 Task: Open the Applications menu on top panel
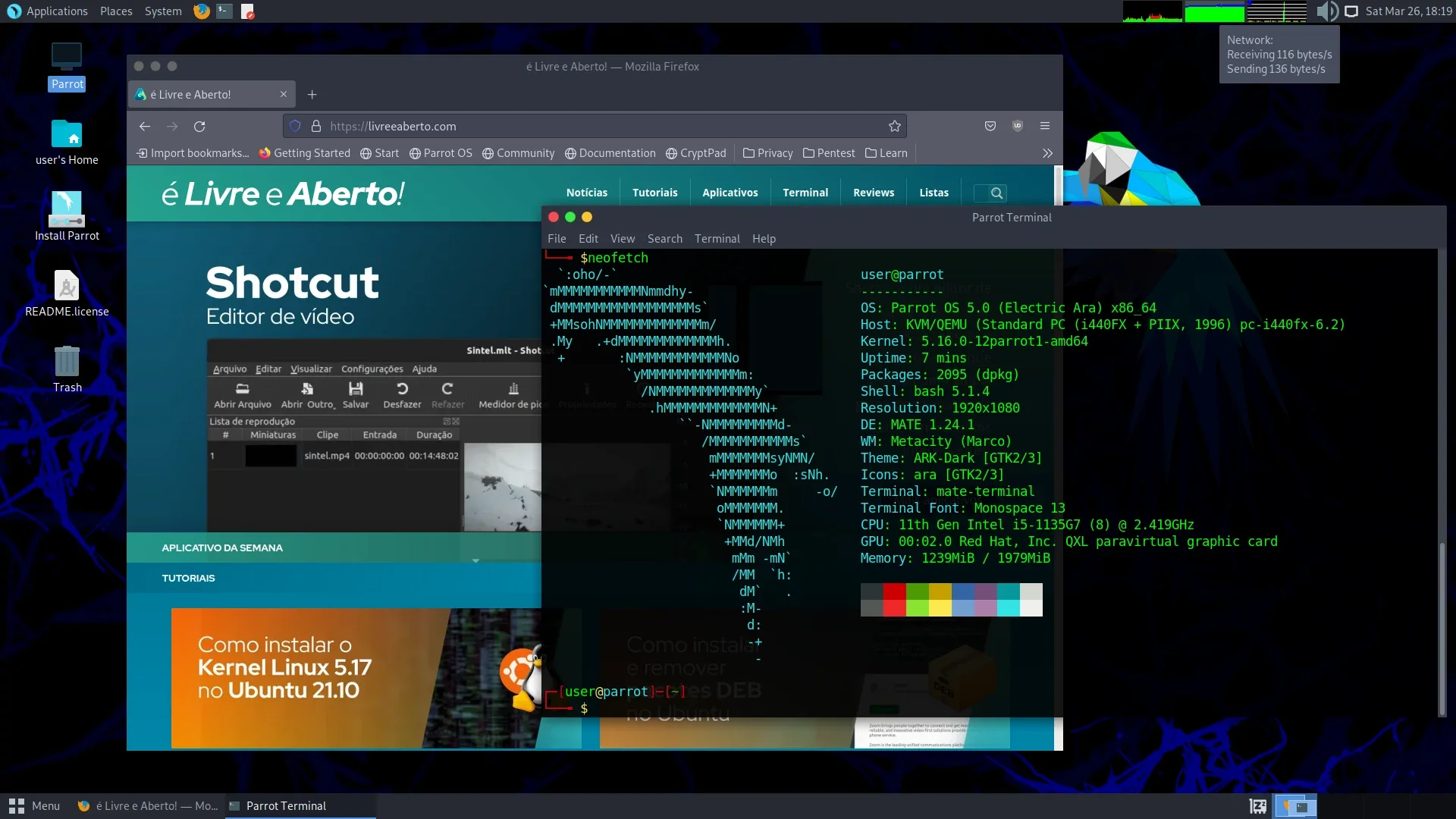click(x=48, y=11)
